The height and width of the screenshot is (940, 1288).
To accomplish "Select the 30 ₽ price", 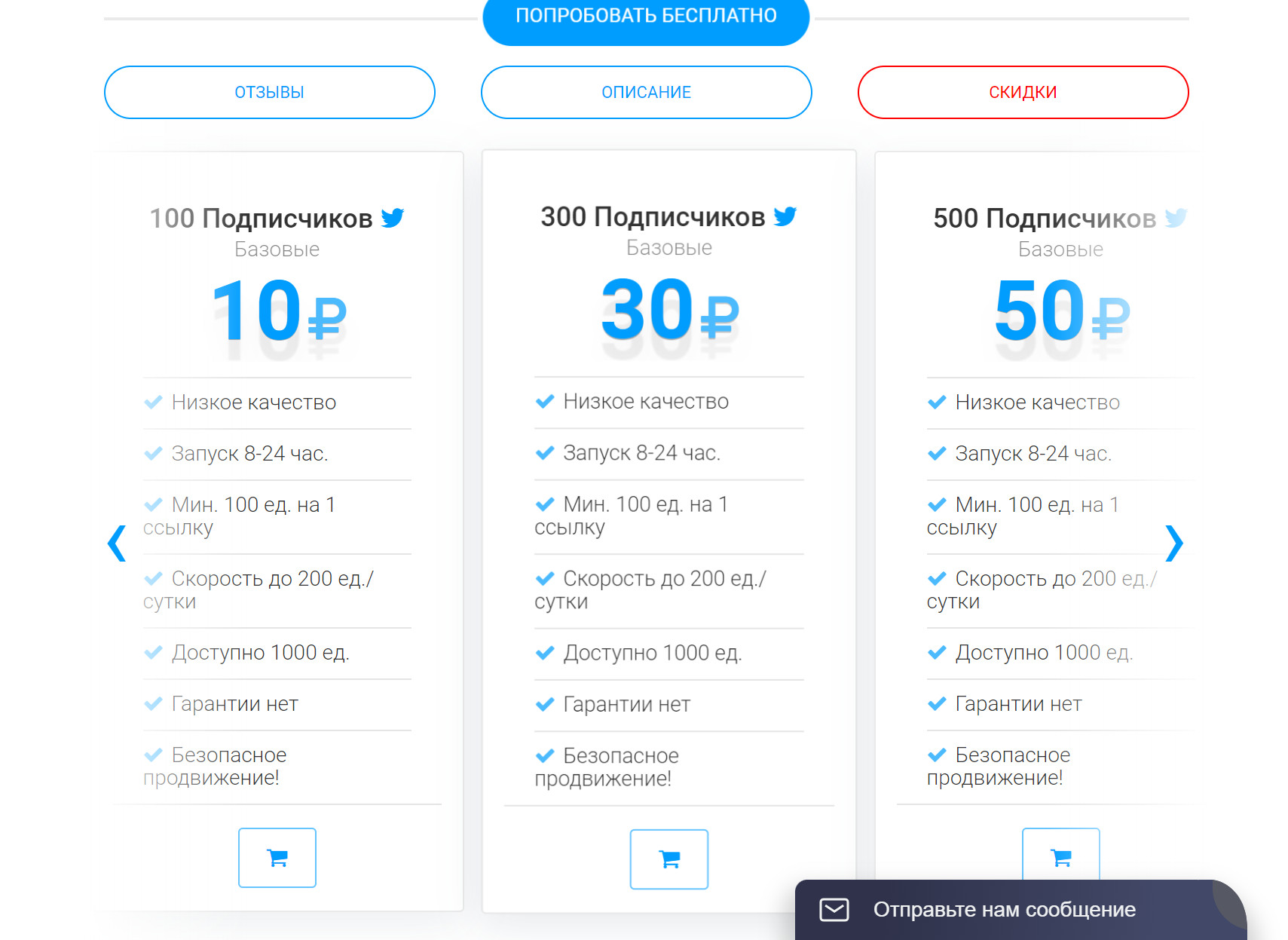I will pyautogui.click(x=669, y=309).
